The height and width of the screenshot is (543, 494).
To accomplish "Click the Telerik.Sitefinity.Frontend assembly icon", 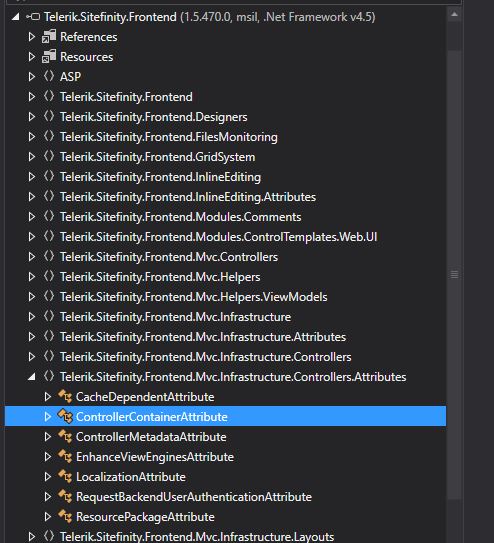I will [x=33, y=17].
